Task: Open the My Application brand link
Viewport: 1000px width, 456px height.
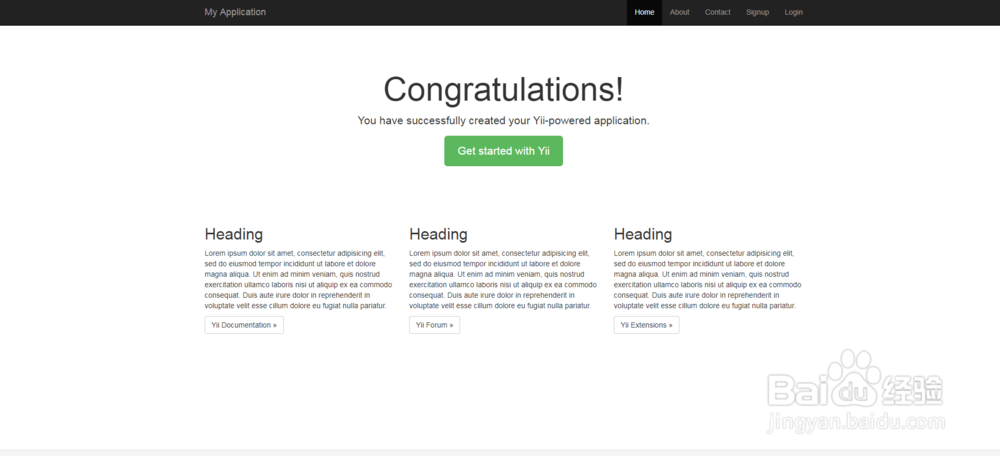Action: (x=235, y=12)
